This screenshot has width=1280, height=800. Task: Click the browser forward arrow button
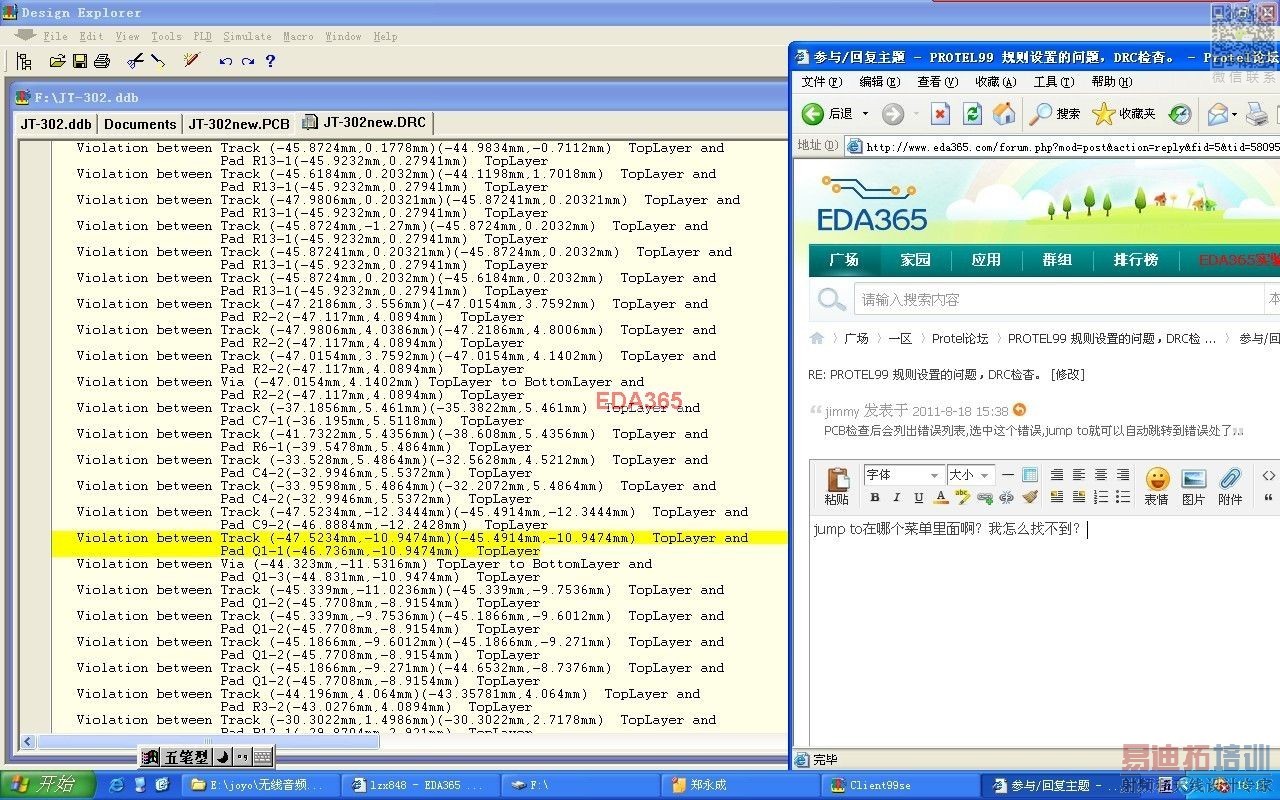click(892, 113)
